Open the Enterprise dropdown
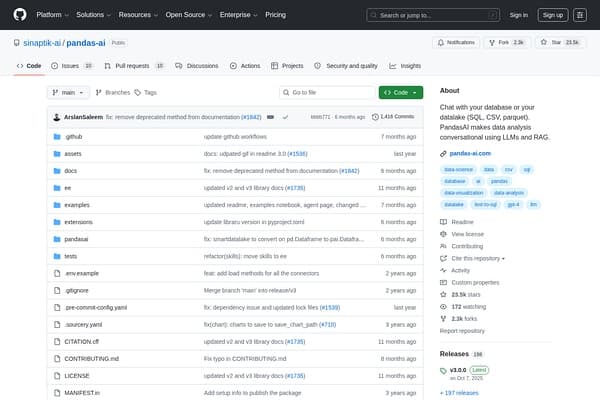Image resolution: width=600 pixels, height=400 pixels. [238, 15]
